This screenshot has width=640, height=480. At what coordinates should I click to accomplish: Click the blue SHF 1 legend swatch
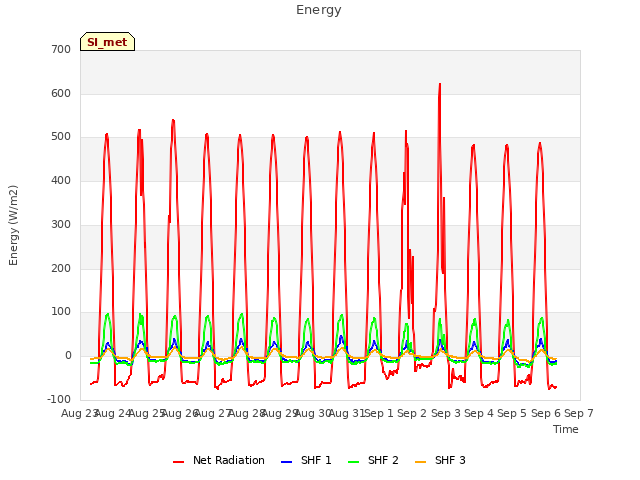[x=287, y=462]
